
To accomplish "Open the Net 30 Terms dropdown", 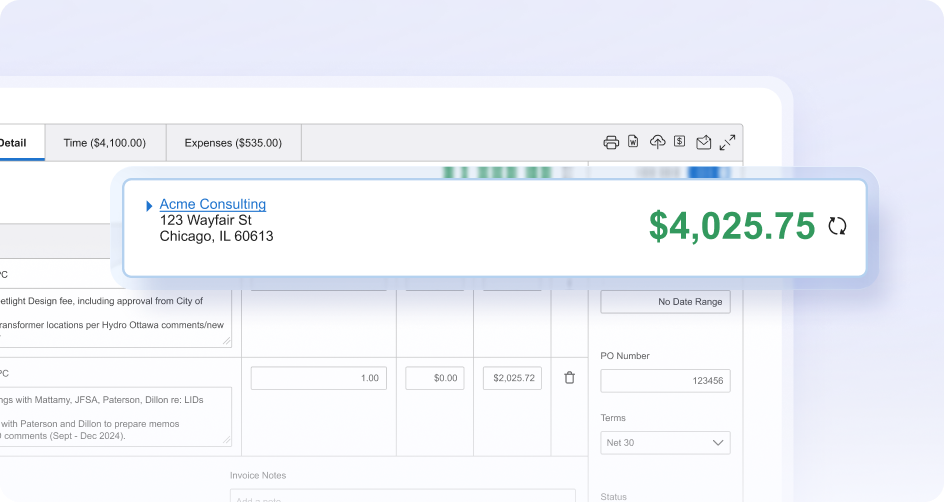I will pyautogui.click(x=665, y=442).
